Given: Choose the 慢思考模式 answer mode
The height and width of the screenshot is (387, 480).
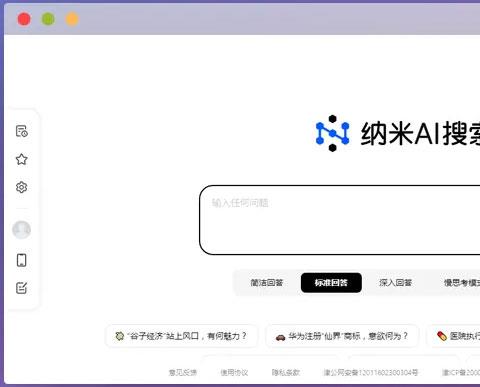Looking at the screenshot, I should coord(461,283).
